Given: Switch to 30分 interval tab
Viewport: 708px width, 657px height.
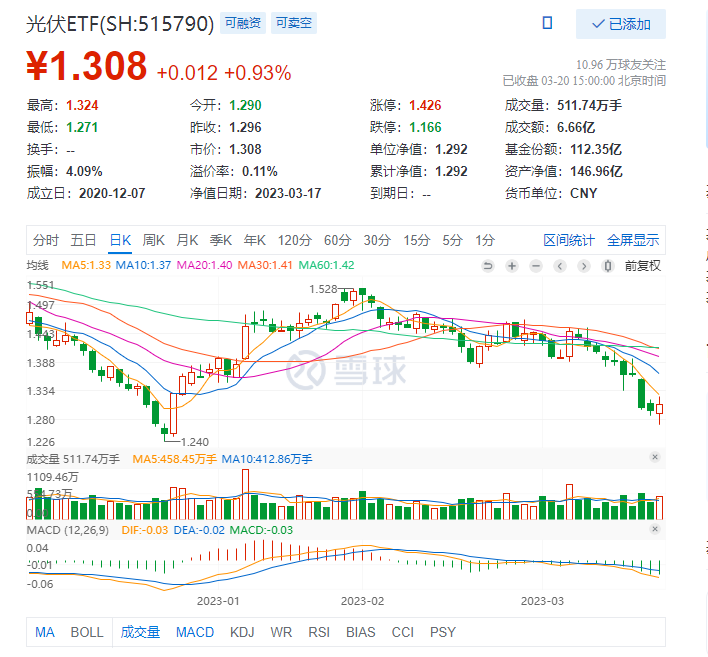Looking at the screenshot, I should pos(377,240).
